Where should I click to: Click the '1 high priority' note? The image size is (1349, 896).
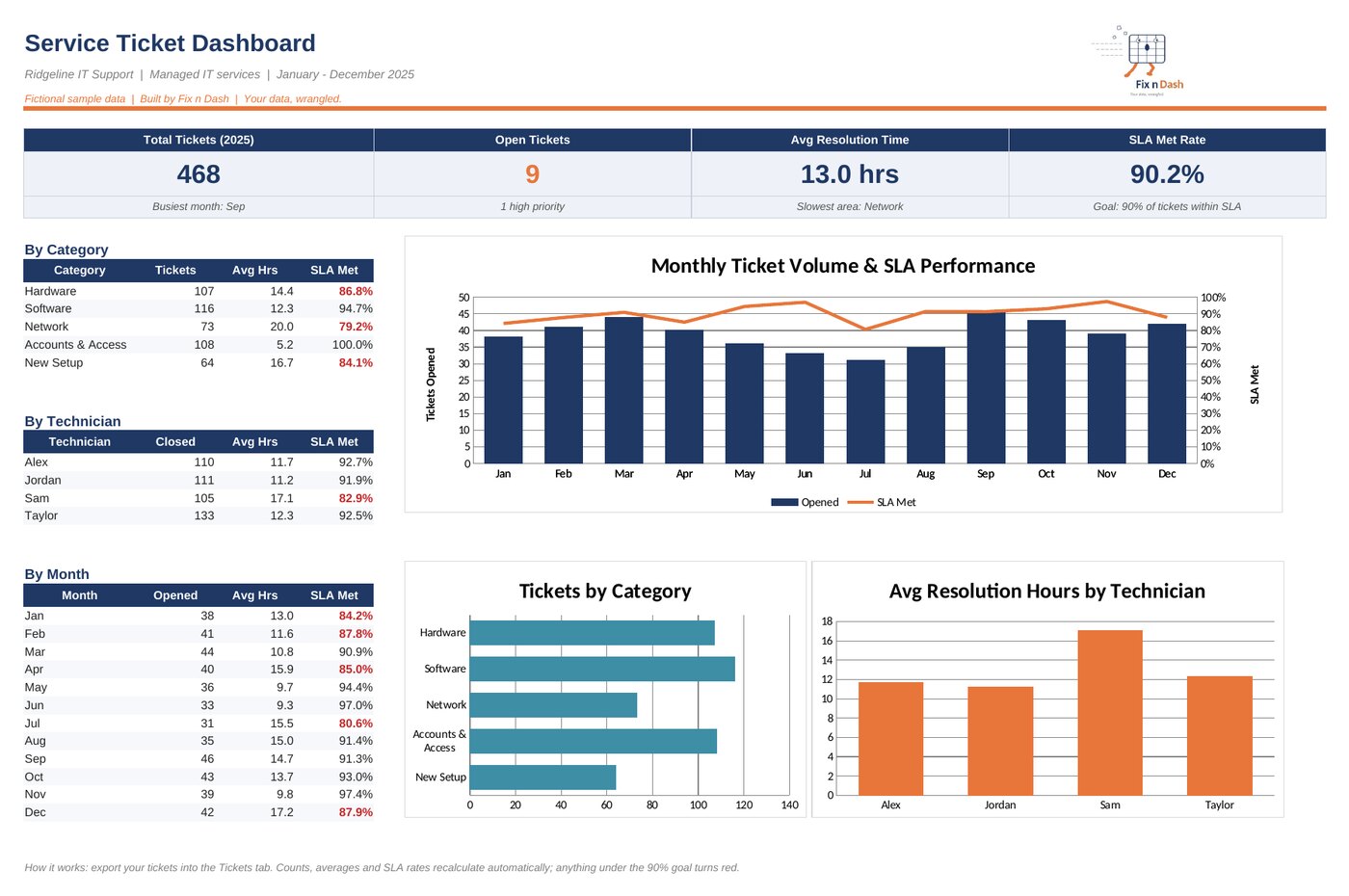coord(532,206)
